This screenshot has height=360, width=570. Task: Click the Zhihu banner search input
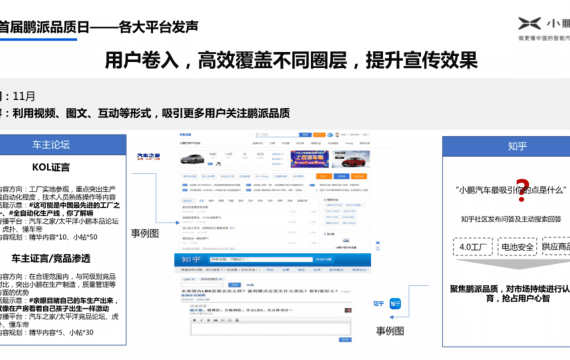pos(261,259)
